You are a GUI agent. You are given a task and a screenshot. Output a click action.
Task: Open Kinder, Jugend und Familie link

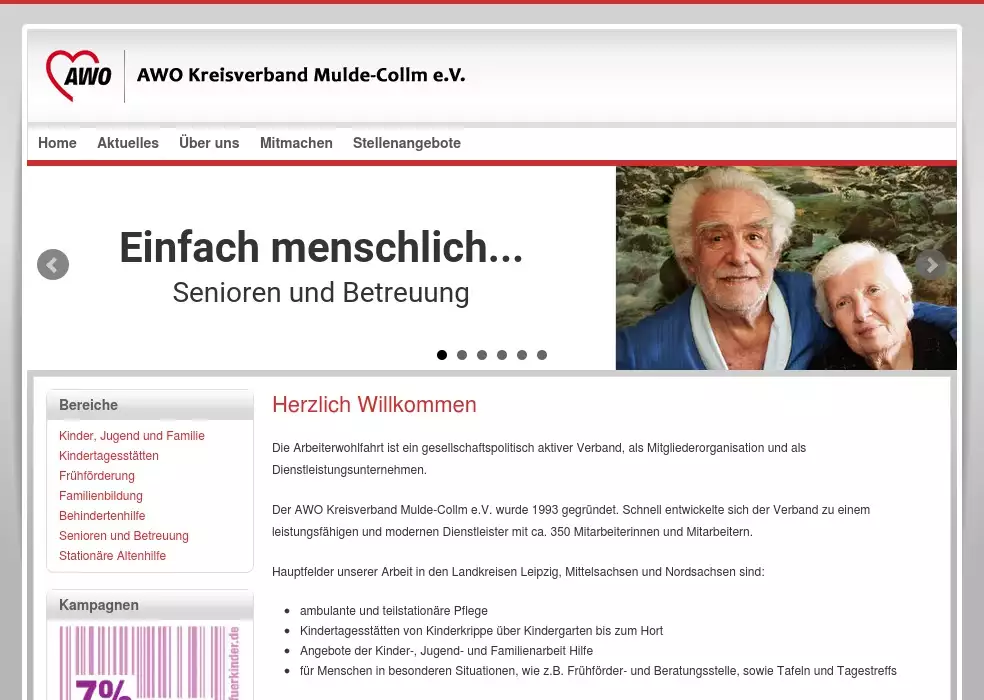coord(132,436)
